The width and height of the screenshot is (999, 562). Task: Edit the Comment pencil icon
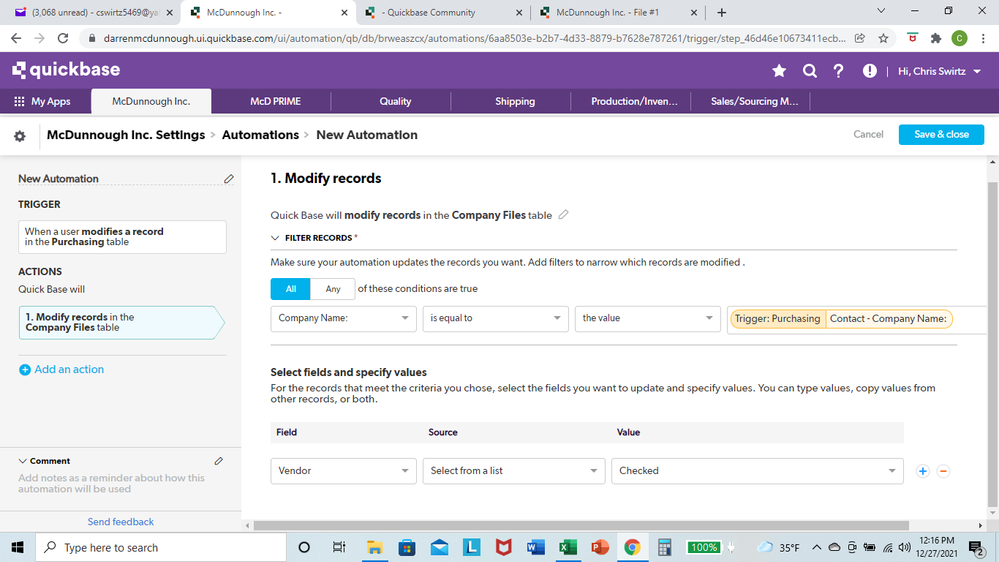(x=219, y=461)
